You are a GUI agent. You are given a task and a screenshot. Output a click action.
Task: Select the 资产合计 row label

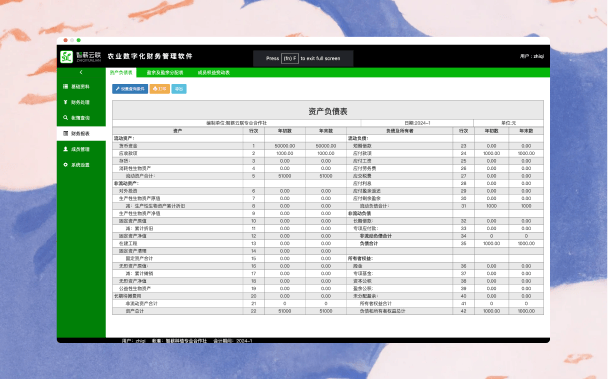135,311
